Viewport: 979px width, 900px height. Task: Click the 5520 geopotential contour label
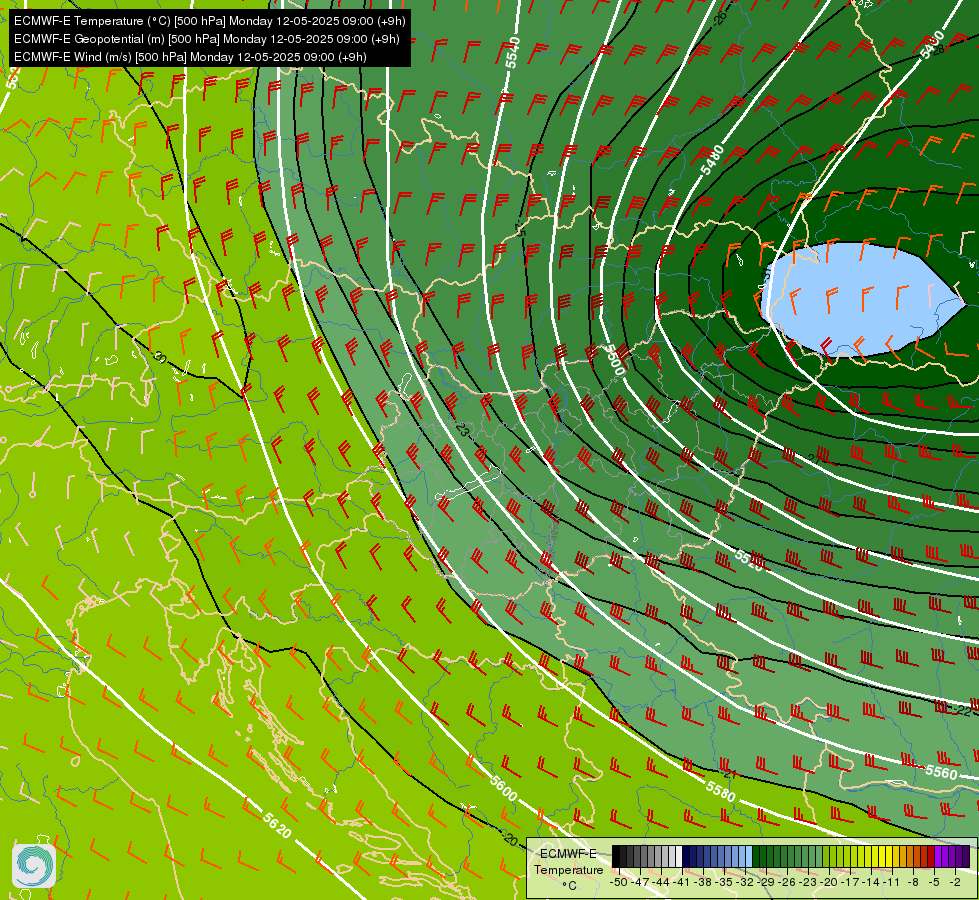[749, 560]
